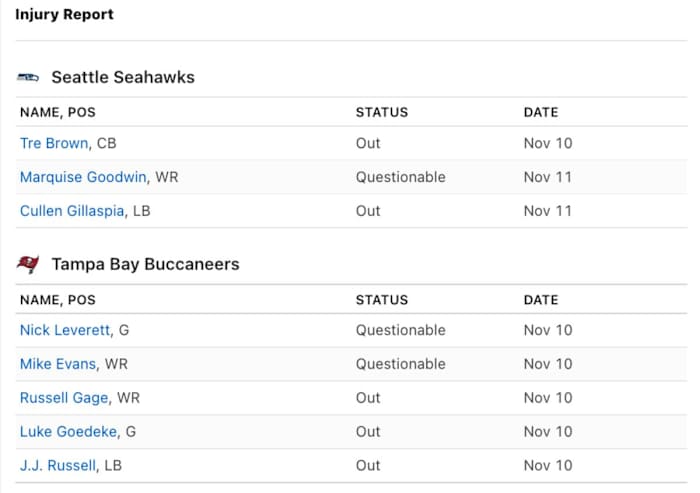Viewport: 700px width, 493px height.
Task: Open J.J. Russell player profile
Action: [x=58, y=466]
